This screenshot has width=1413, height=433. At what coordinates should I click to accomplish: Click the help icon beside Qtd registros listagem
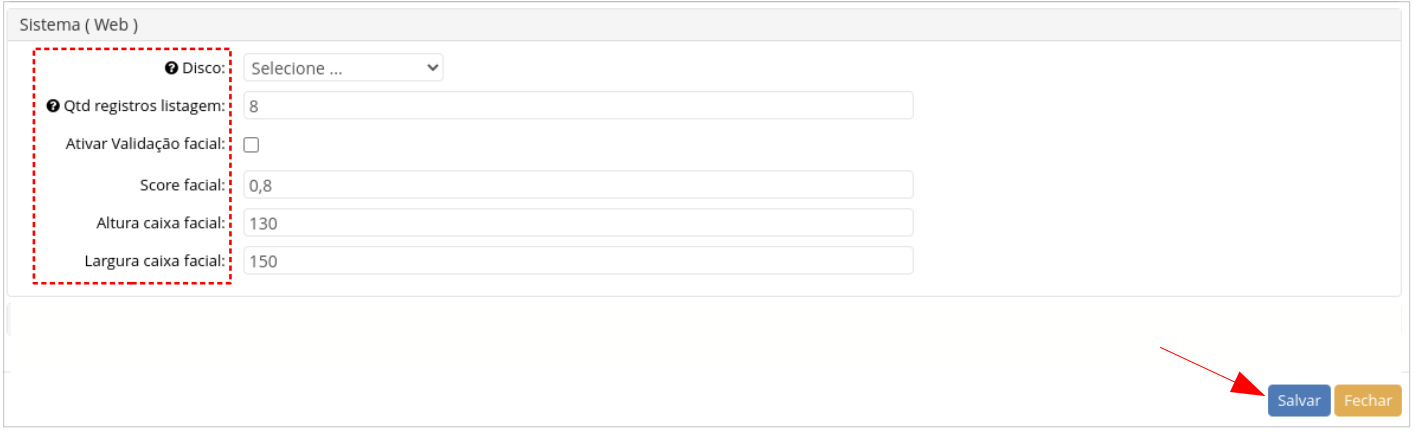click(53, 106)
